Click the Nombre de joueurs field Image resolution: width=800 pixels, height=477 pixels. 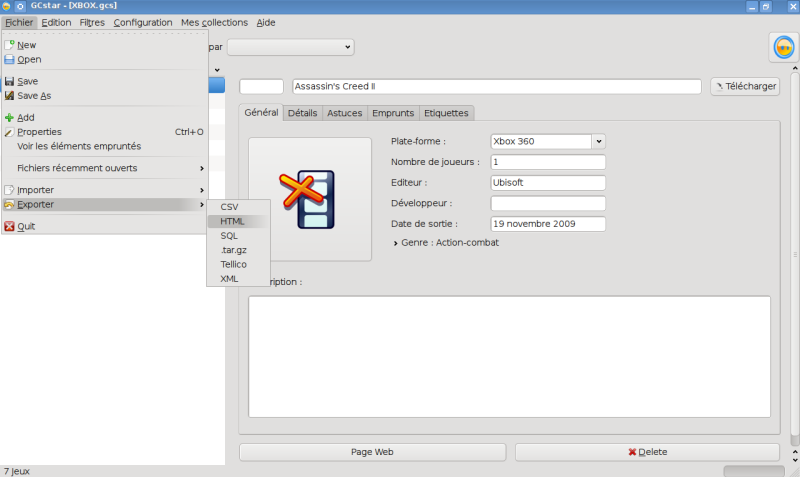[x=548, y=162]
